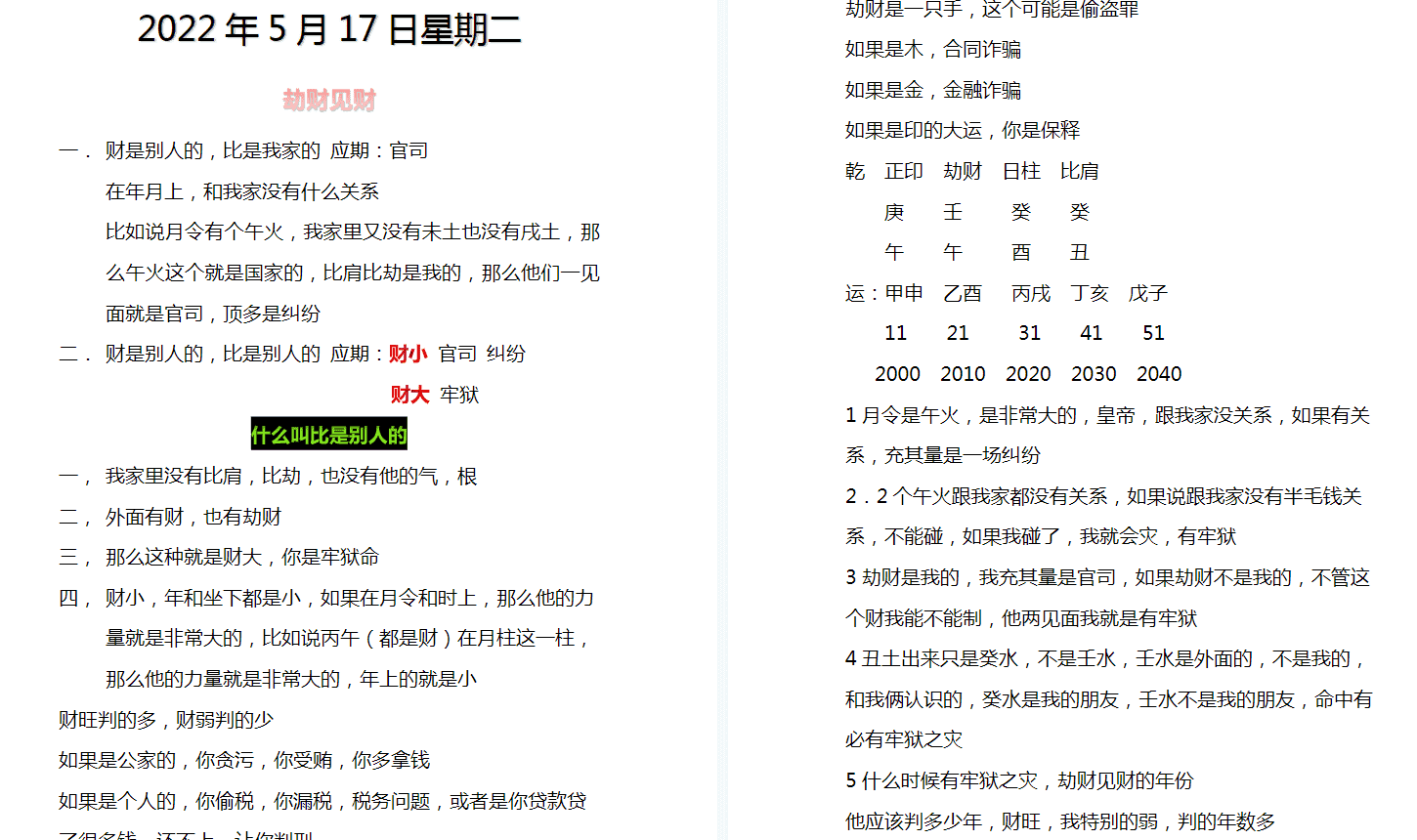Screen dimensions: 1417x840
Task: Place cursor on line "在年月上，和我家没有什么关系"
Action: (x=242, y=191)
